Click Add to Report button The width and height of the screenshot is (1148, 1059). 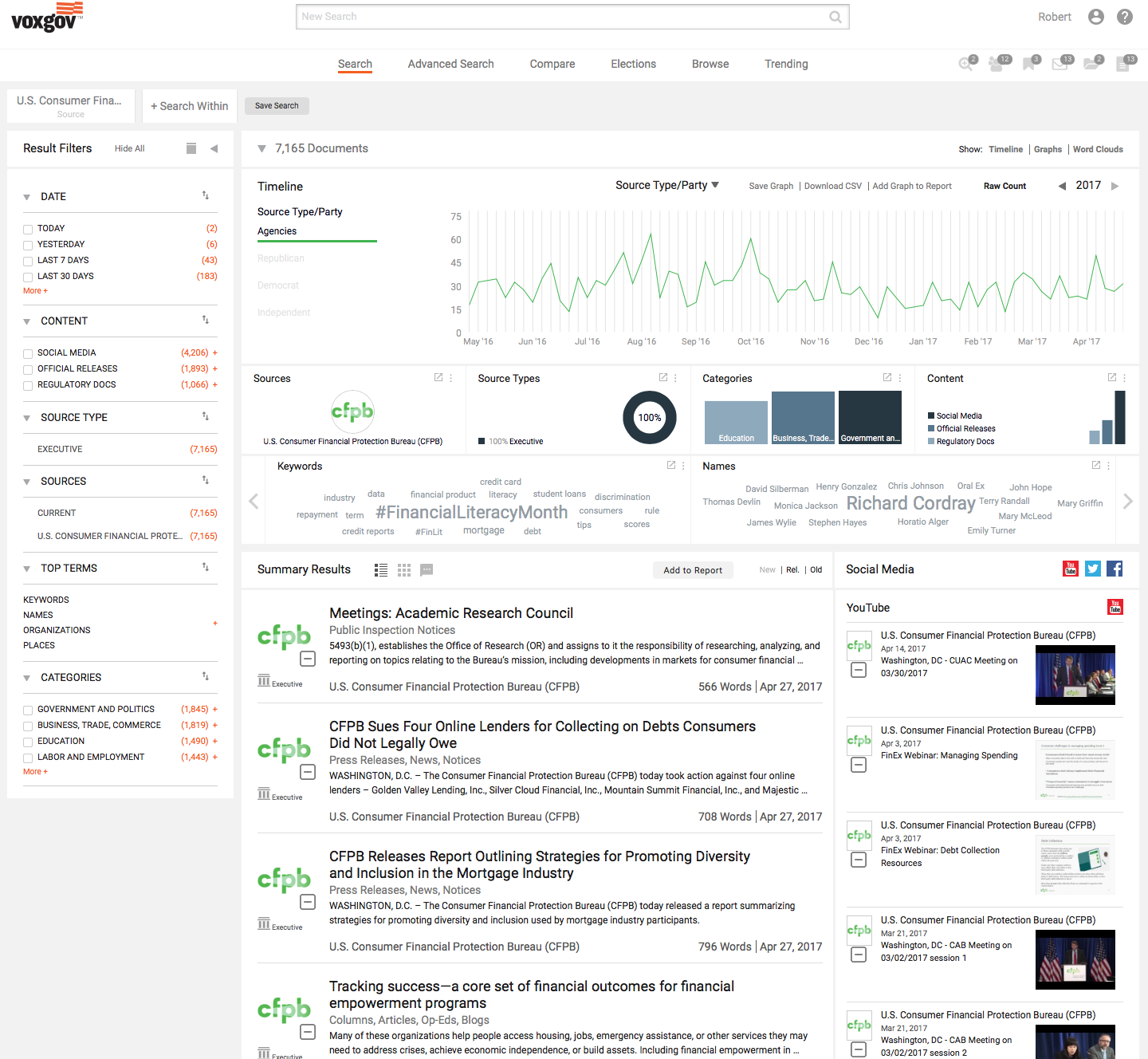point(693,570)
